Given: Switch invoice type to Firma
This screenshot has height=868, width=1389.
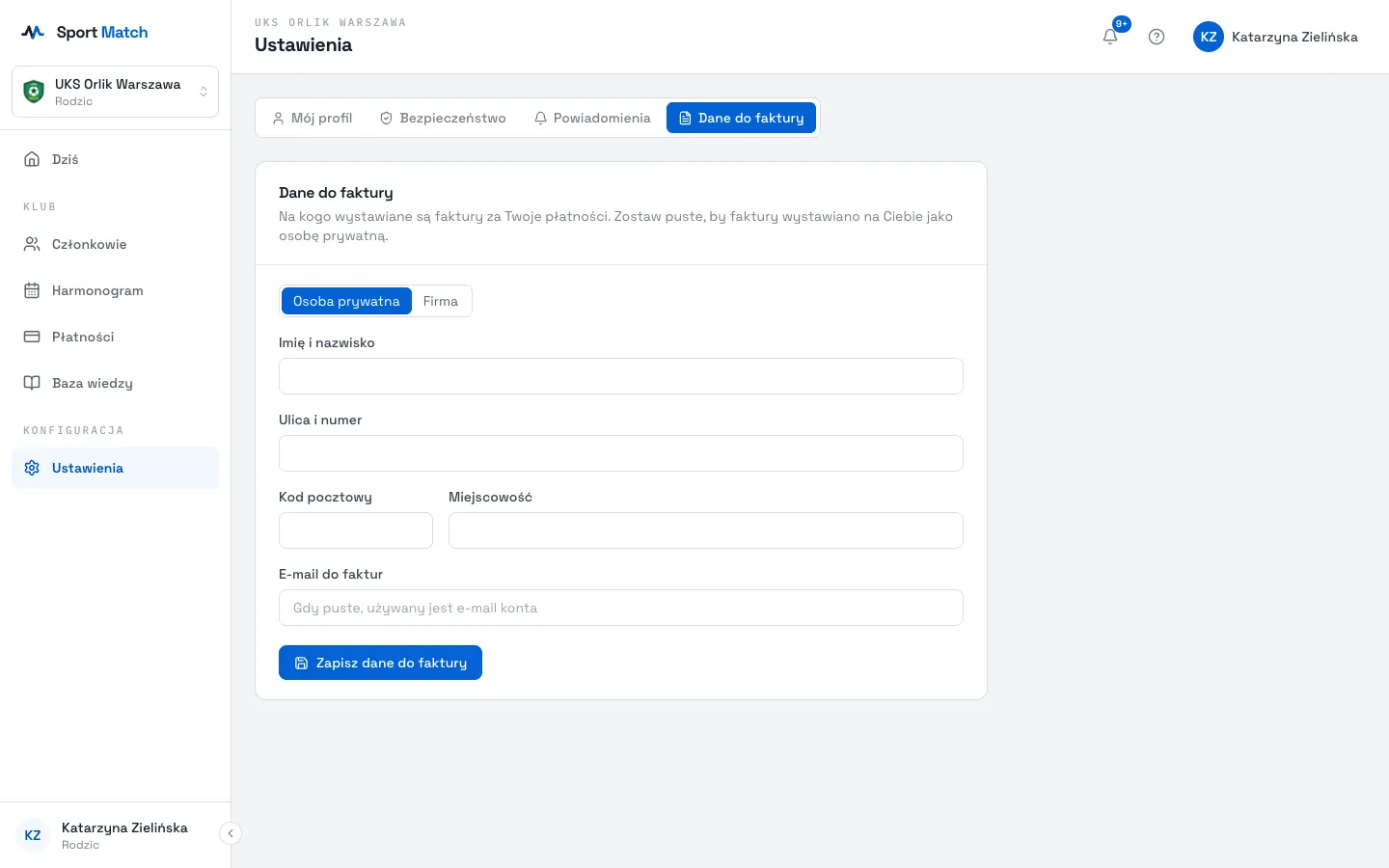Looking at the screenshot, I should tap(440, 301).
